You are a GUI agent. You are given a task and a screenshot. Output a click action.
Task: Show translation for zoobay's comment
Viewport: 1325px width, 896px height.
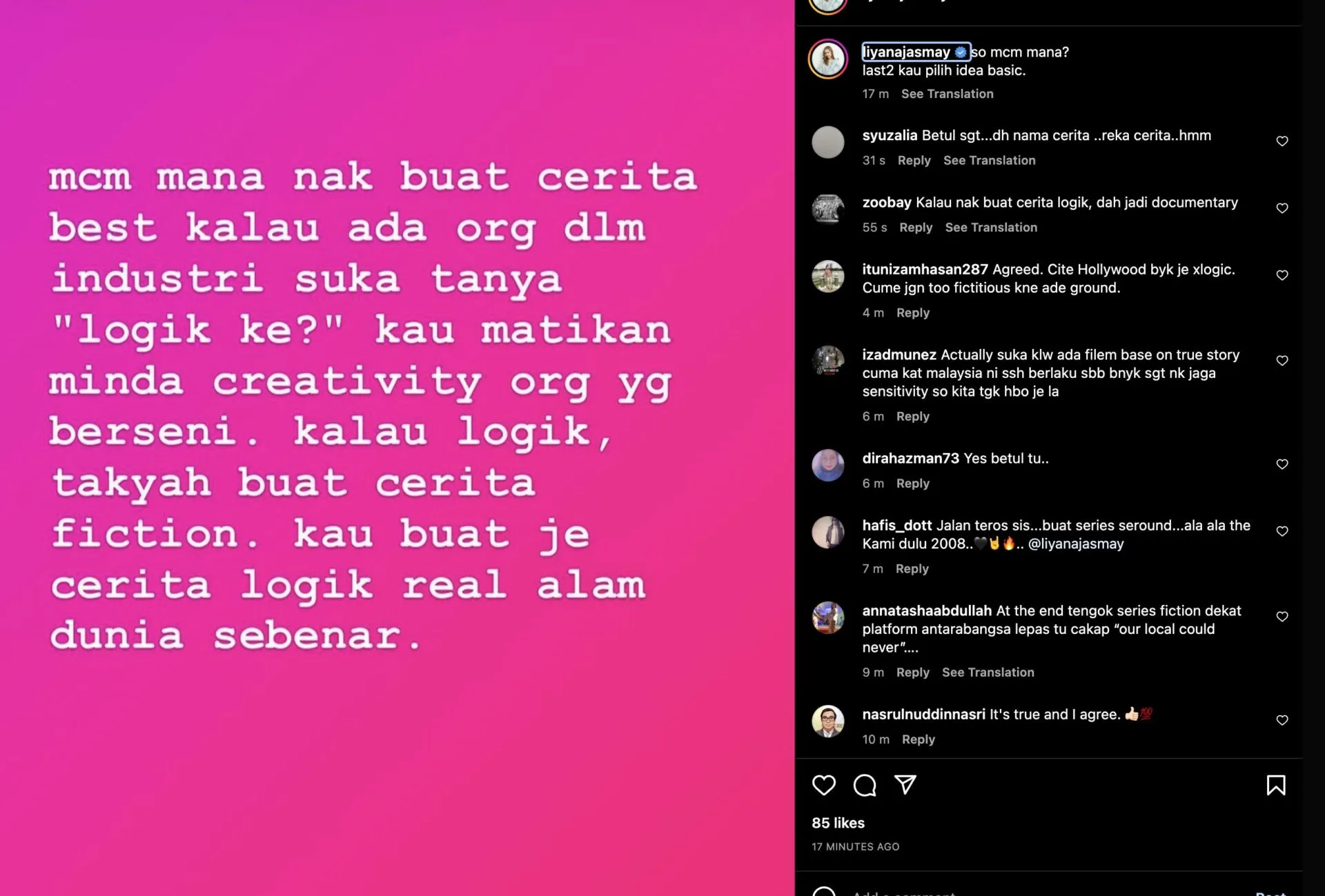point(990,228)
